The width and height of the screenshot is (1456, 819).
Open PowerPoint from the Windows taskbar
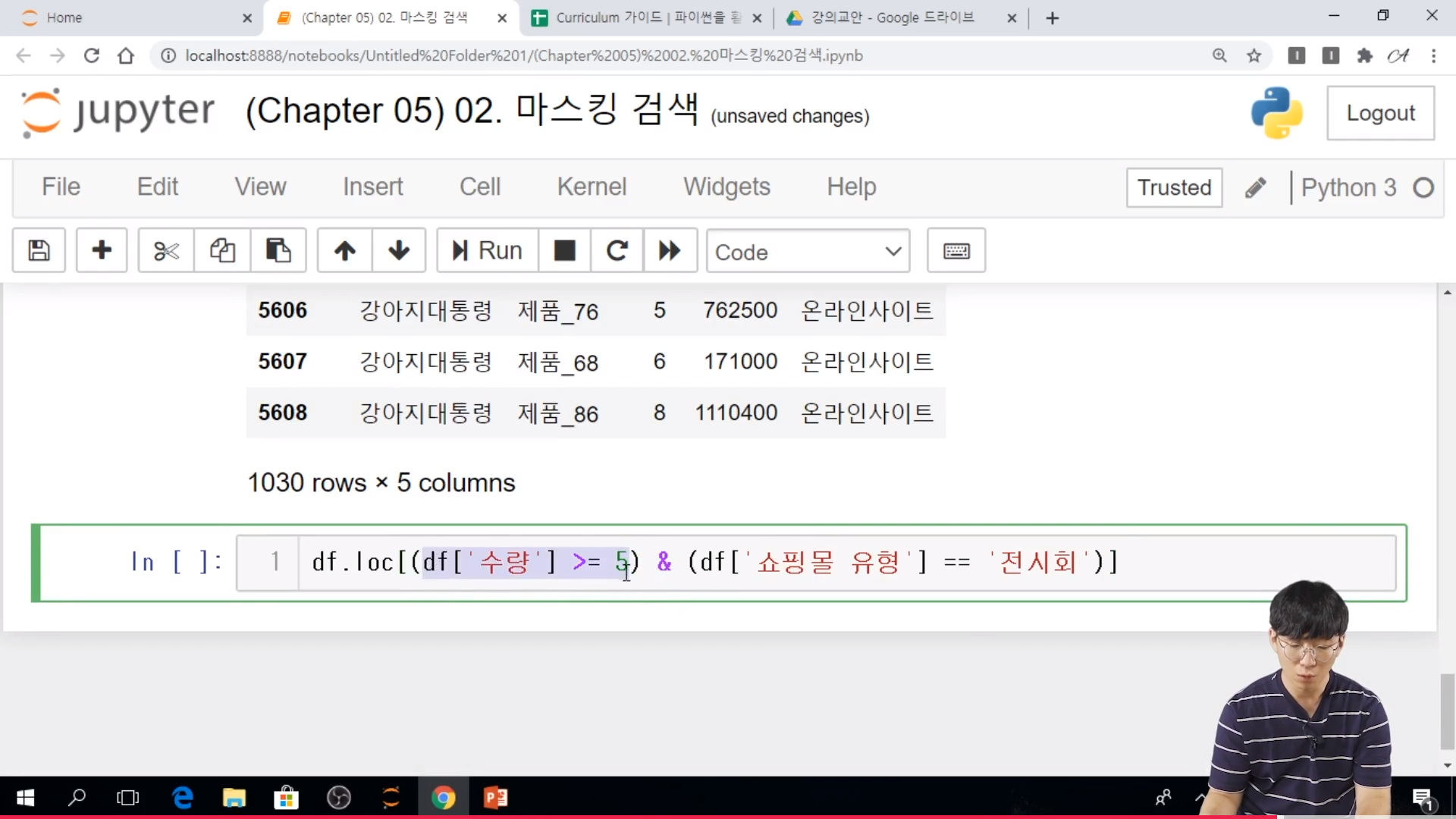click(496, 798)
